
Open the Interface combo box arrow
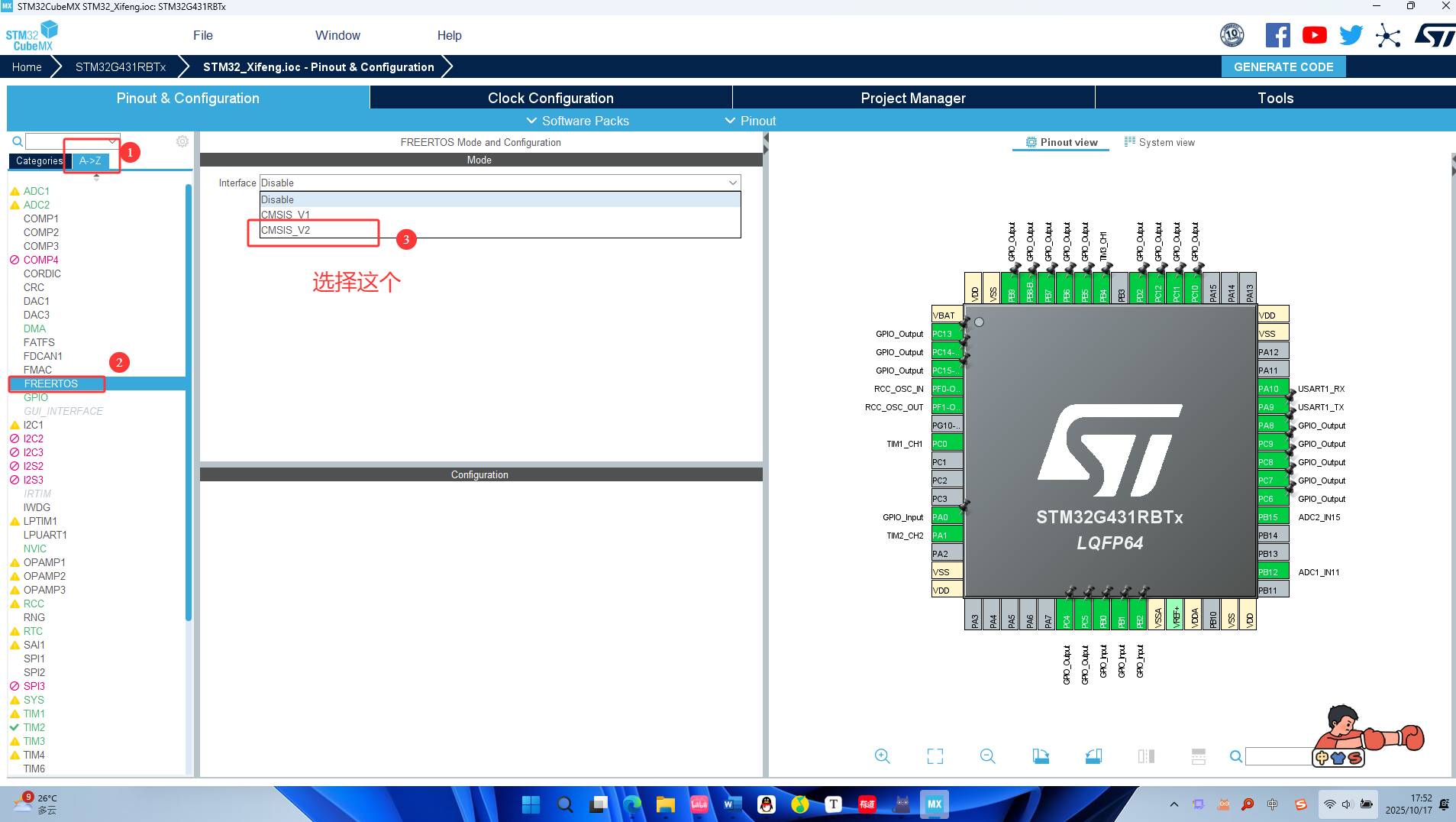pos(733,183)
